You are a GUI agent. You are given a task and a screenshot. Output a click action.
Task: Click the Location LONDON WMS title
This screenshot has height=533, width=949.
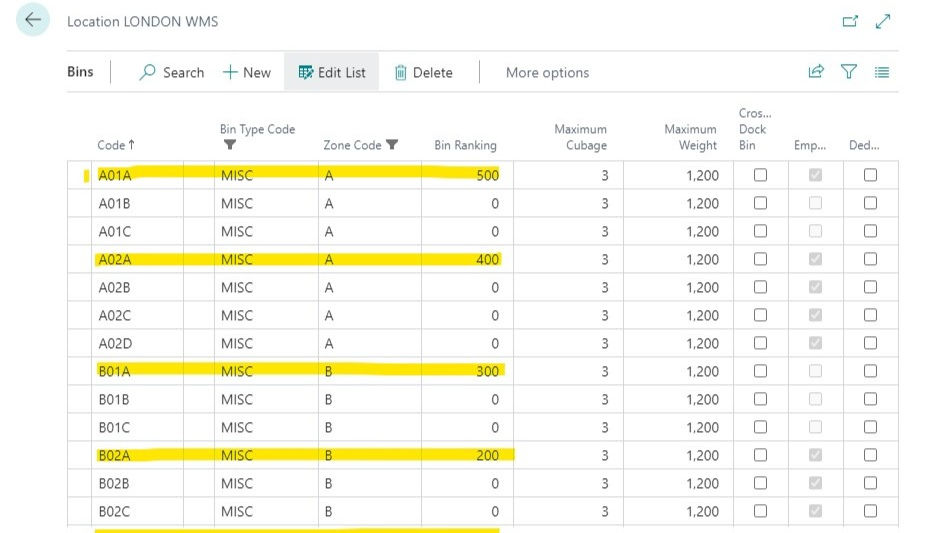coord(142,22)
